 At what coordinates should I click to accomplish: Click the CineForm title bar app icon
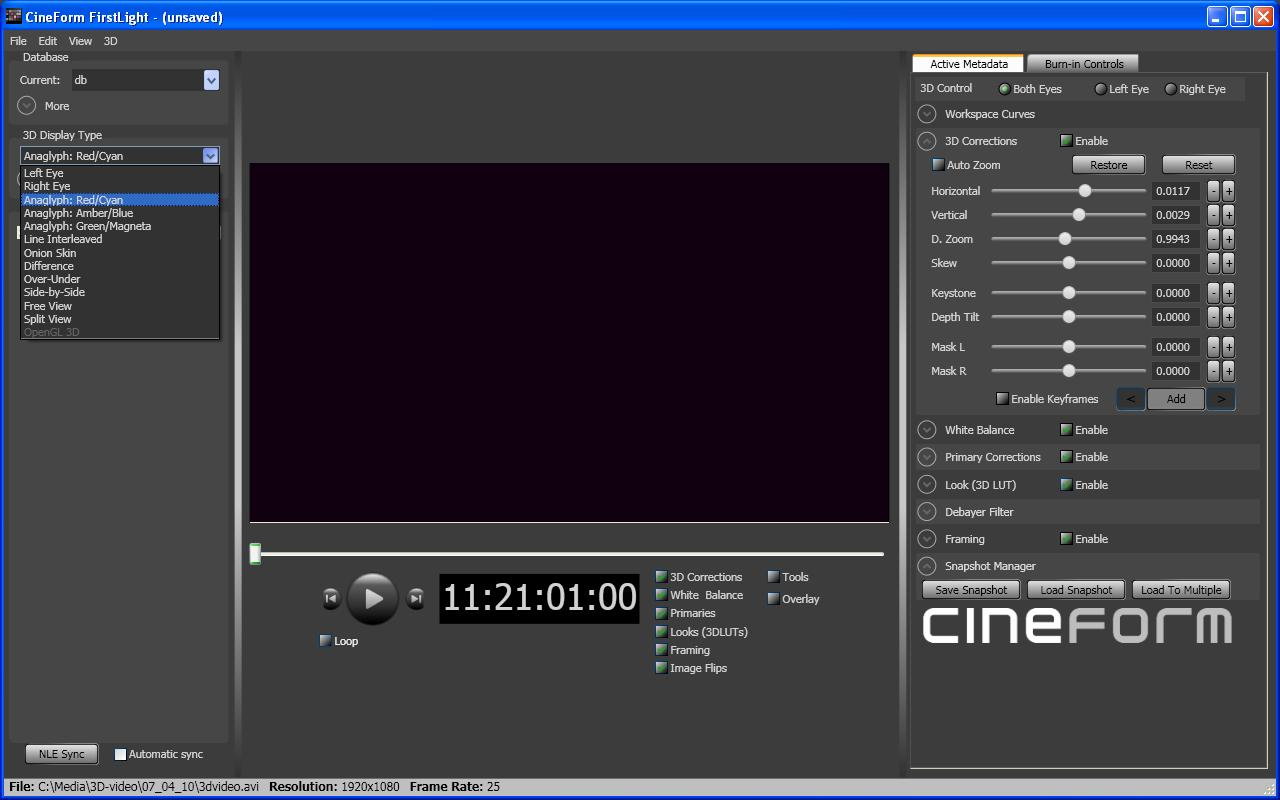click(14, 16)
